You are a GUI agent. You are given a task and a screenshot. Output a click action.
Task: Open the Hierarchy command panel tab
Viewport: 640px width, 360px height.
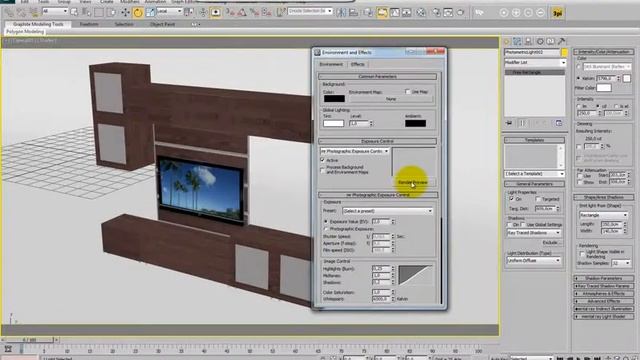click(x=529, y=42)
